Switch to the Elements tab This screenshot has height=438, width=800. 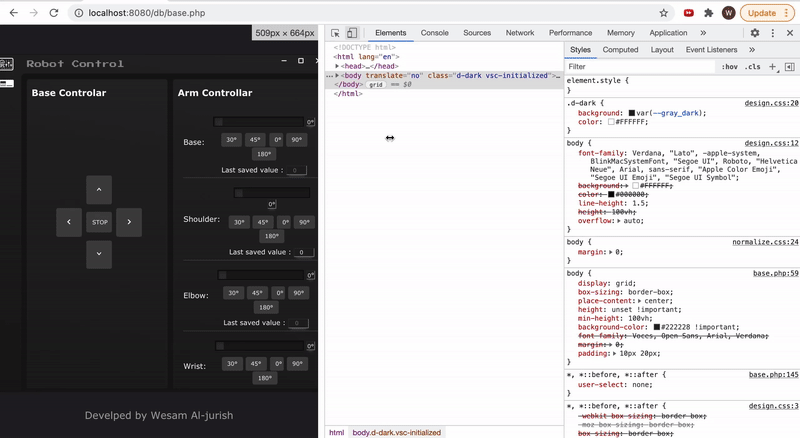[x=391, y=33]
